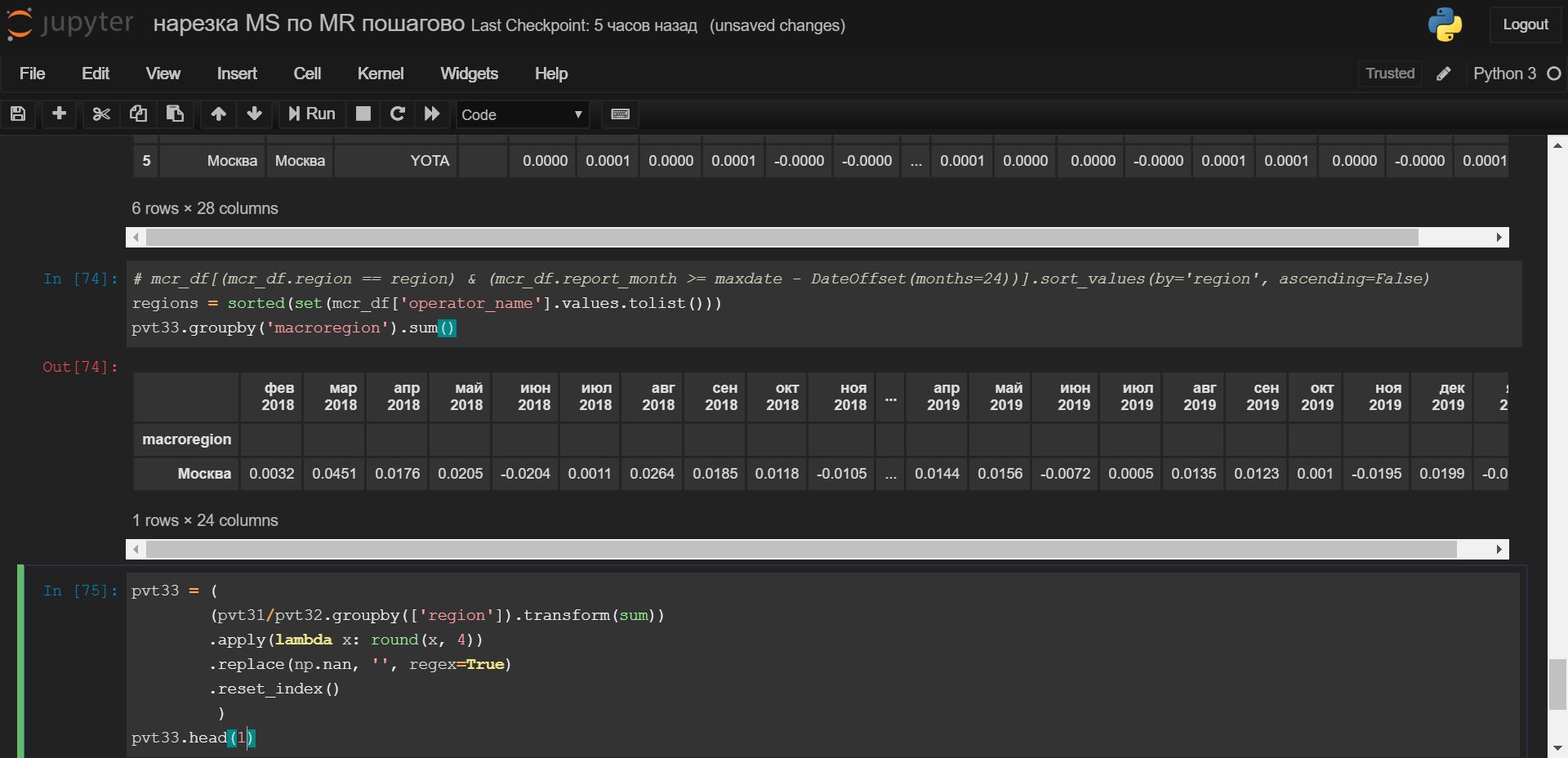Image resolution: width=1568 pixels, height=758 pixels.
Task: Insert a new cell below using plus icon
Action: click(x=57, y=114)
